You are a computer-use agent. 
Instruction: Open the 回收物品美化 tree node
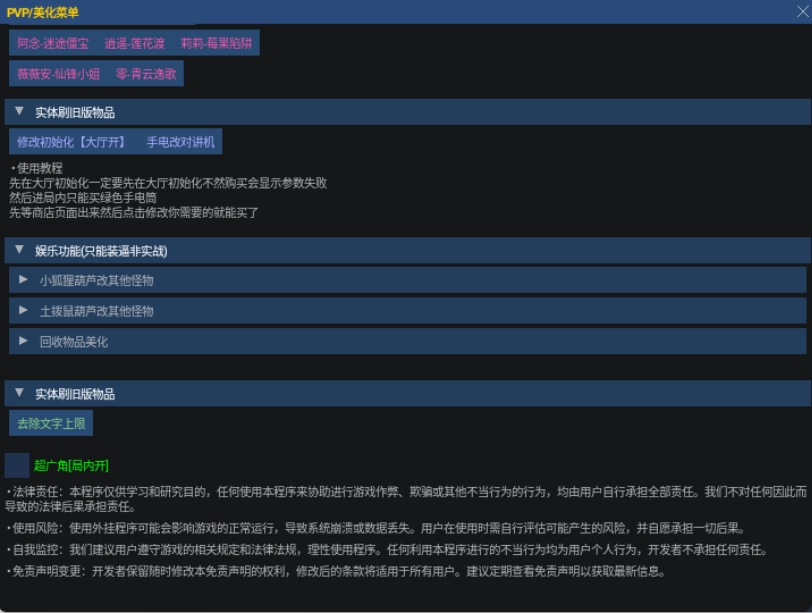pos(74,342)
